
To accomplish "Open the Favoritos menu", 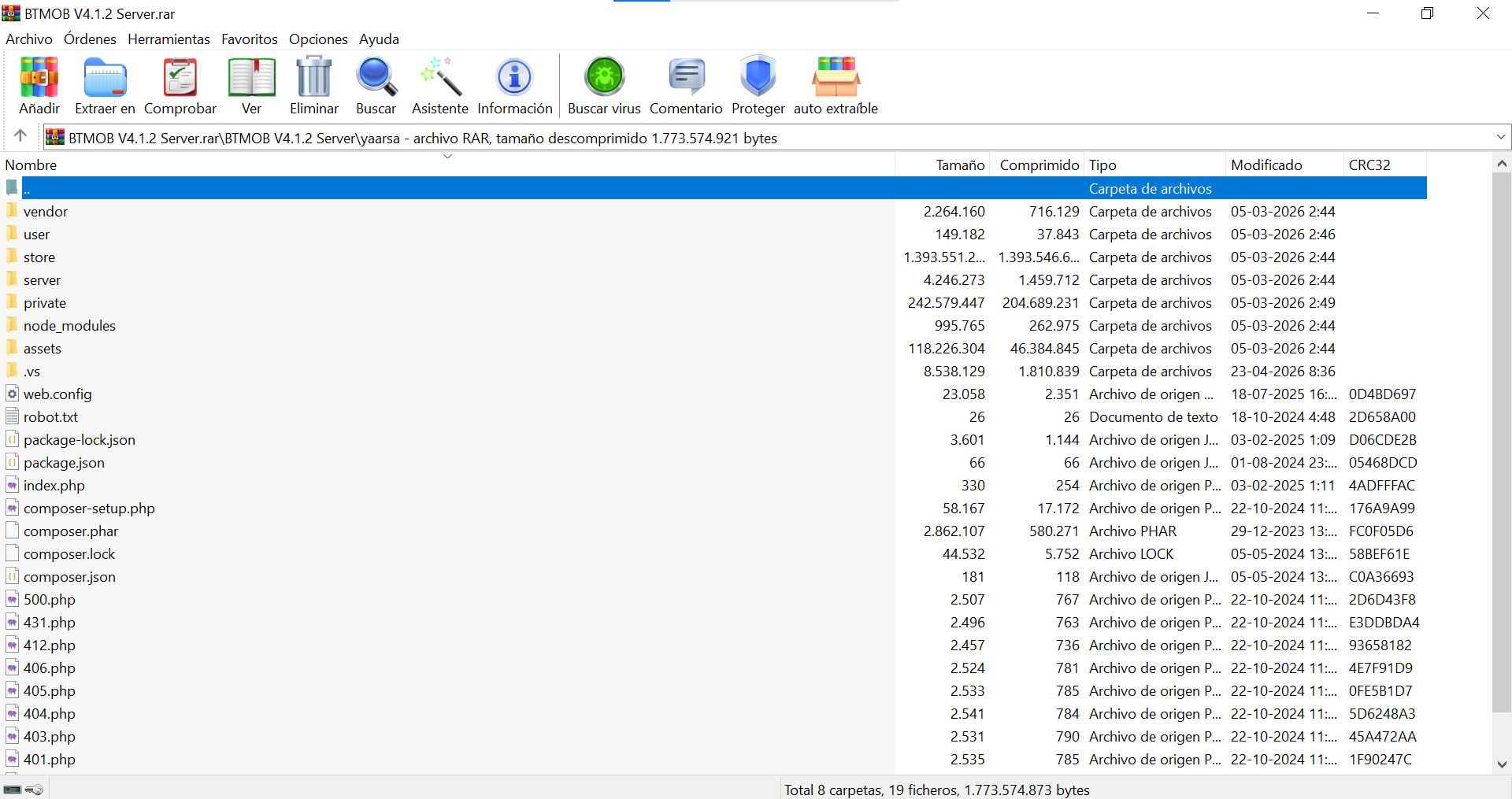I will (x=250, y=39).
